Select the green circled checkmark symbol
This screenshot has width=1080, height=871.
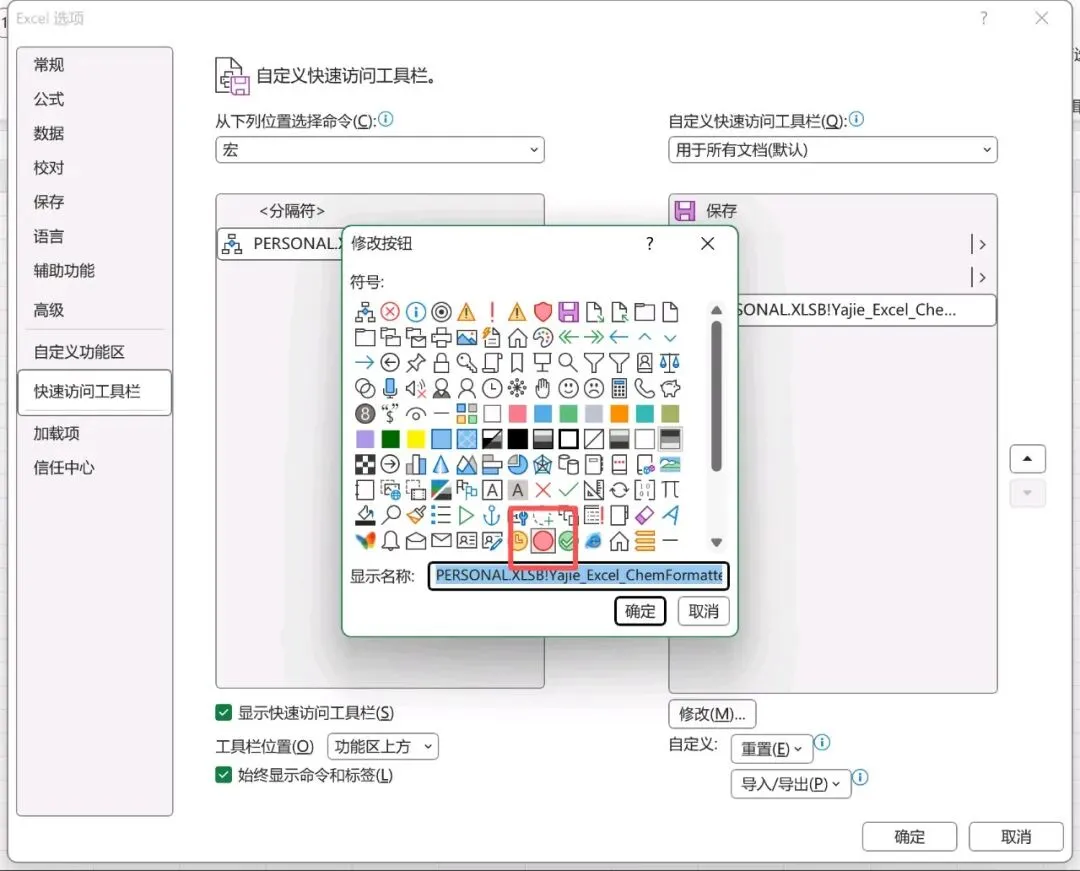point(567,541)
